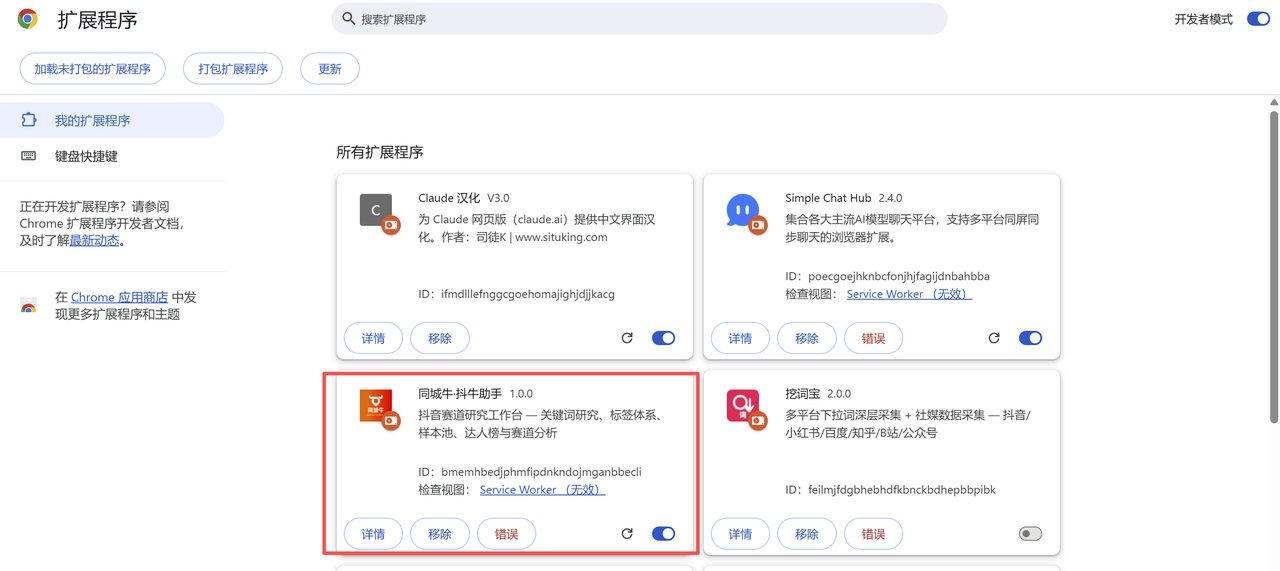Click 移除 for Claude 汉化
The height and width of the screenshot is (571, 1280).
[x=440, y=338]
